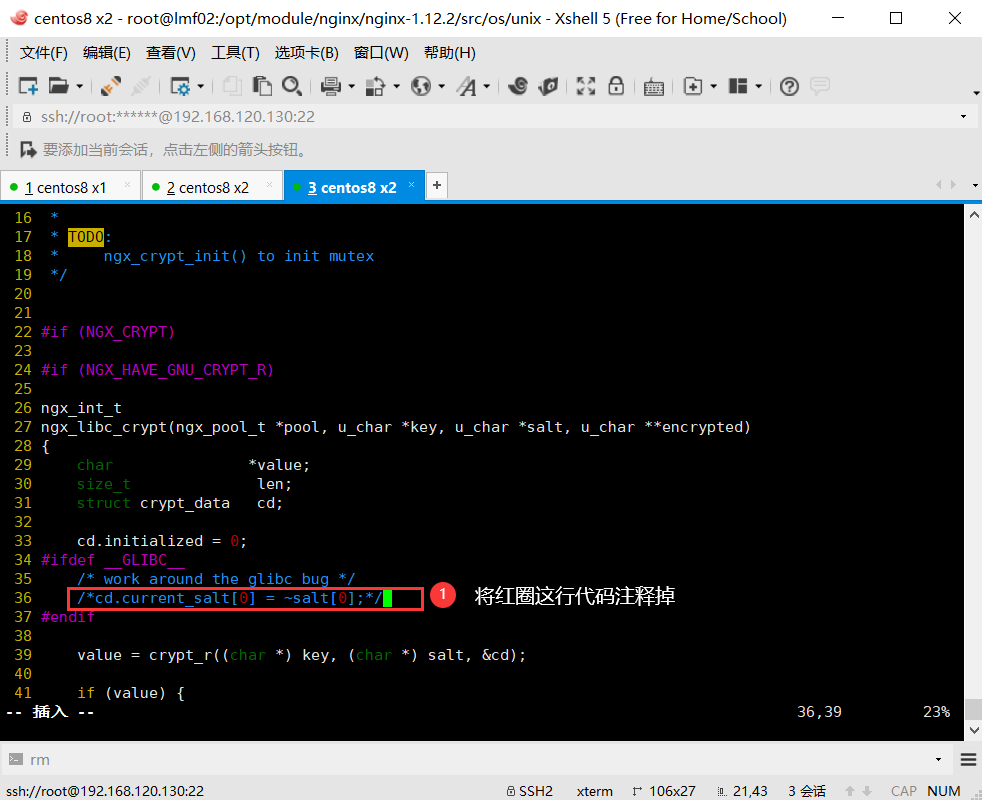Click the lock session toolbar icon
This screenshot has width=982, height=800.
tap(616, 86)
